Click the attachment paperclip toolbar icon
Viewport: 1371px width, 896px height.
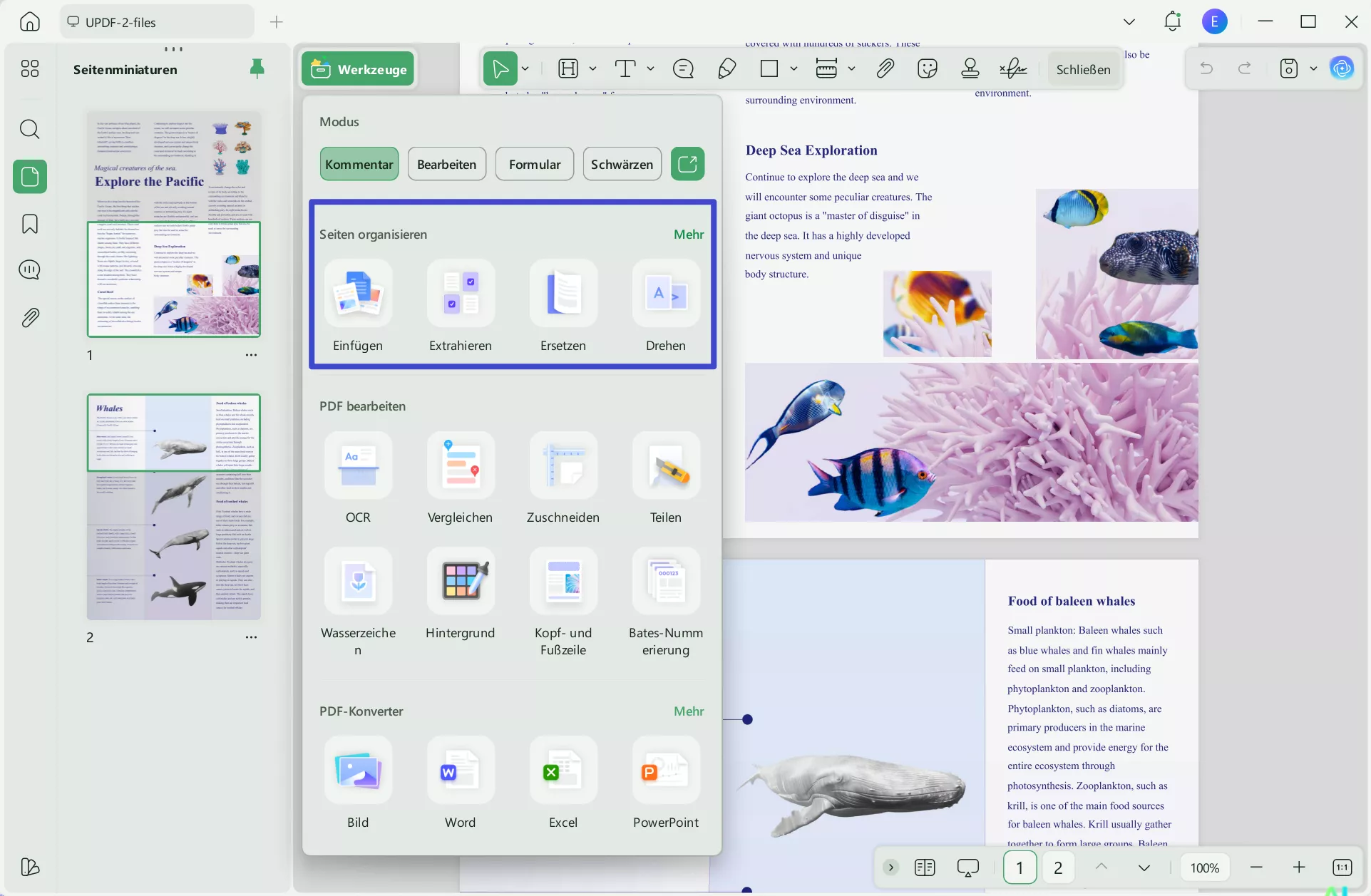pos(885,68)
